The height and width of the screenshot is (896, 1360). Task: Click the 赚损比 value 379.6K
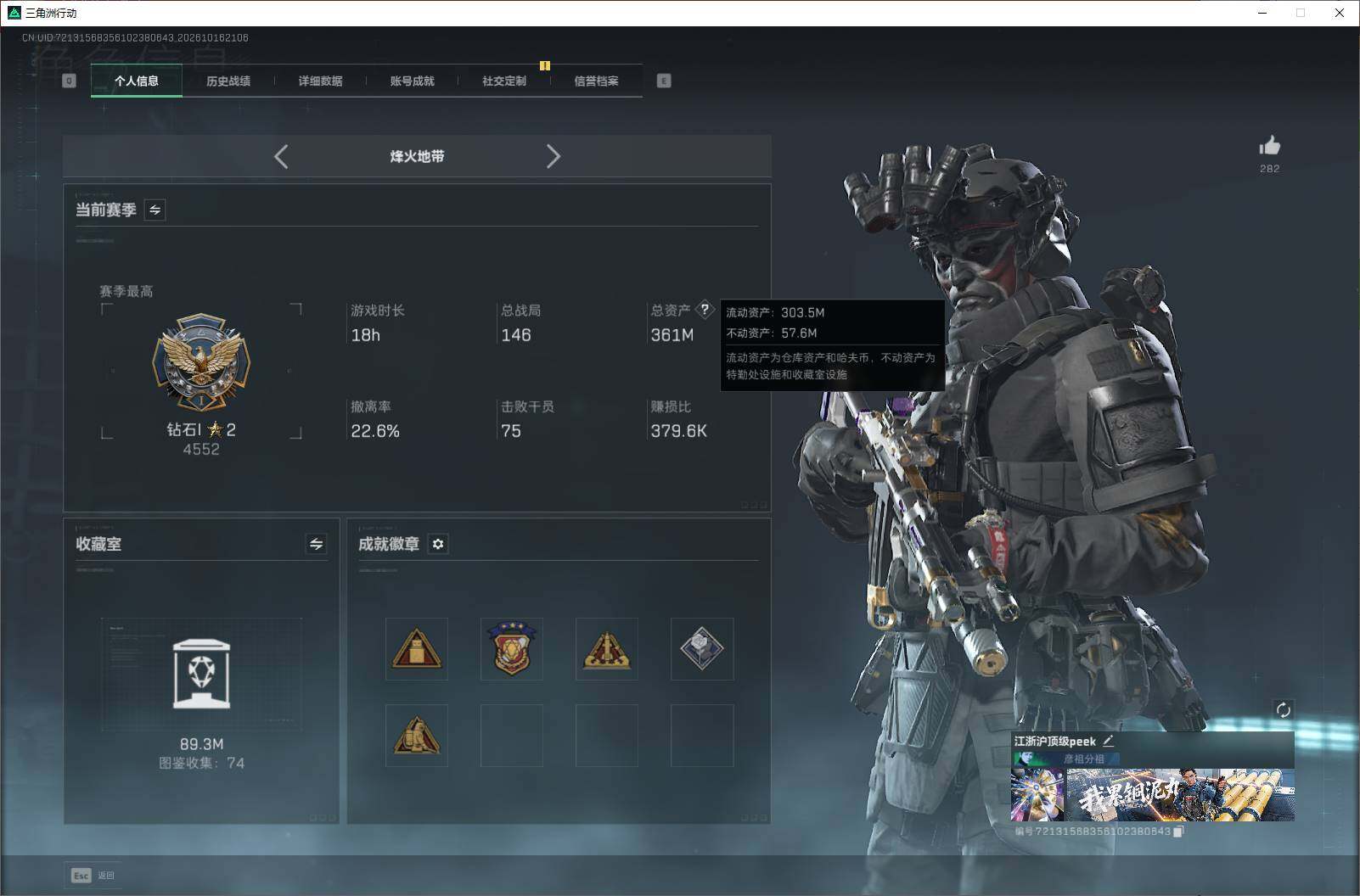[x=679, y=431]
